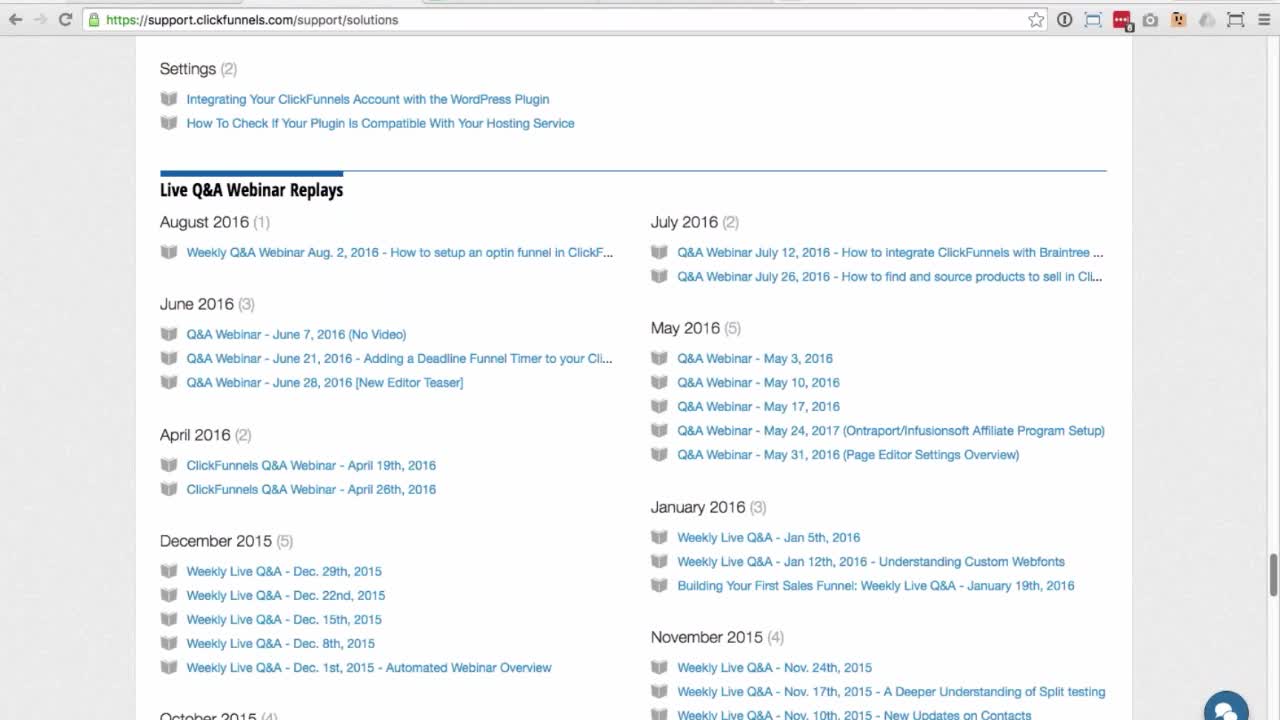
Task: Click book icon beside July 12, 2016 webinar
Action: point(660,252)
